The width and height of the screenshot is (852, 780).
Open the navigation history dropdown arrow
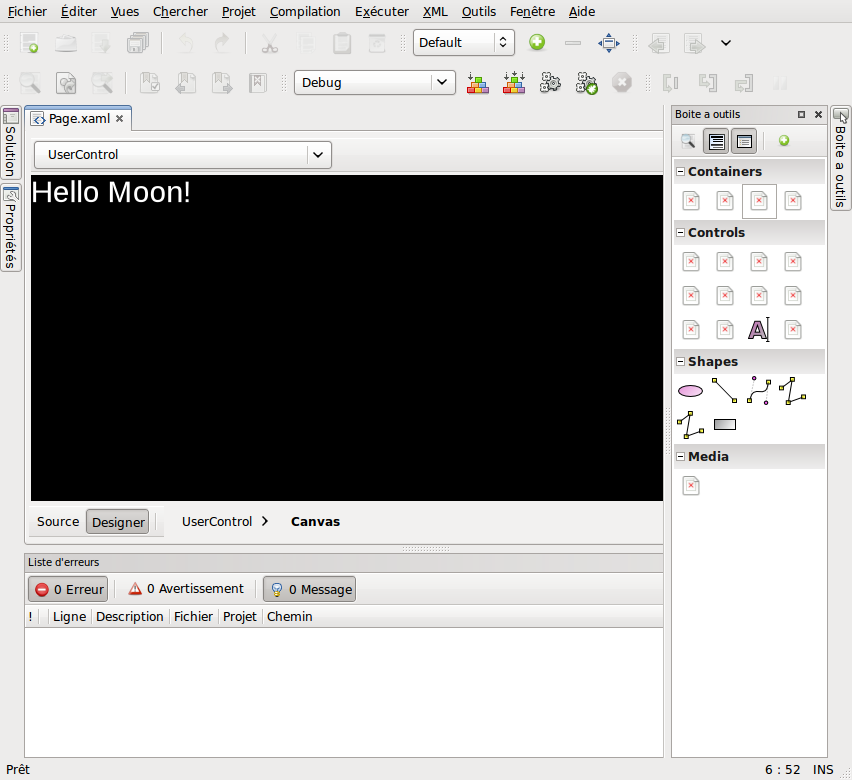point(726,42)
